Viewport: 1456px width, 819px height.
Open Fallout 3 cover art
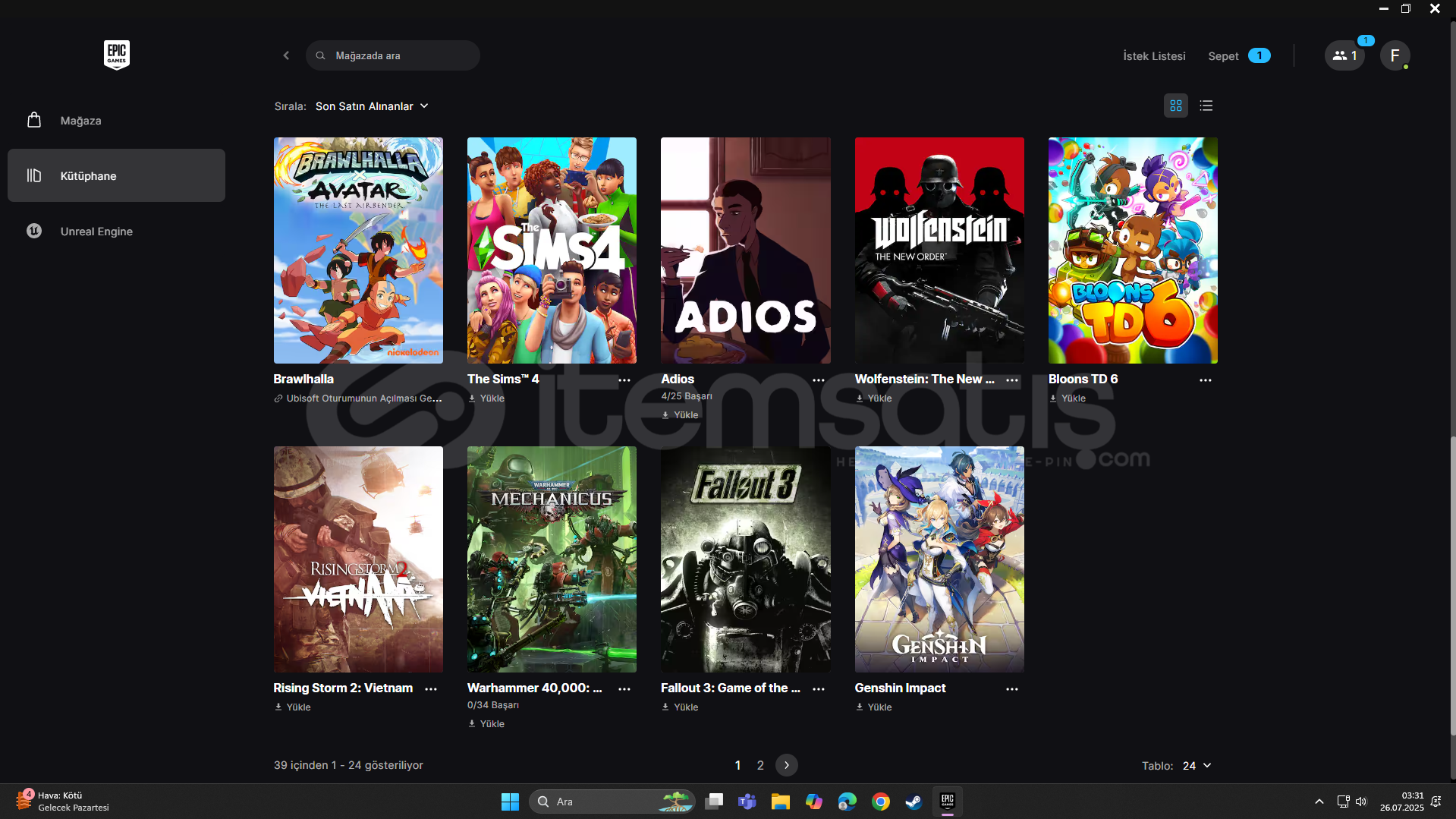coord(745,559)
